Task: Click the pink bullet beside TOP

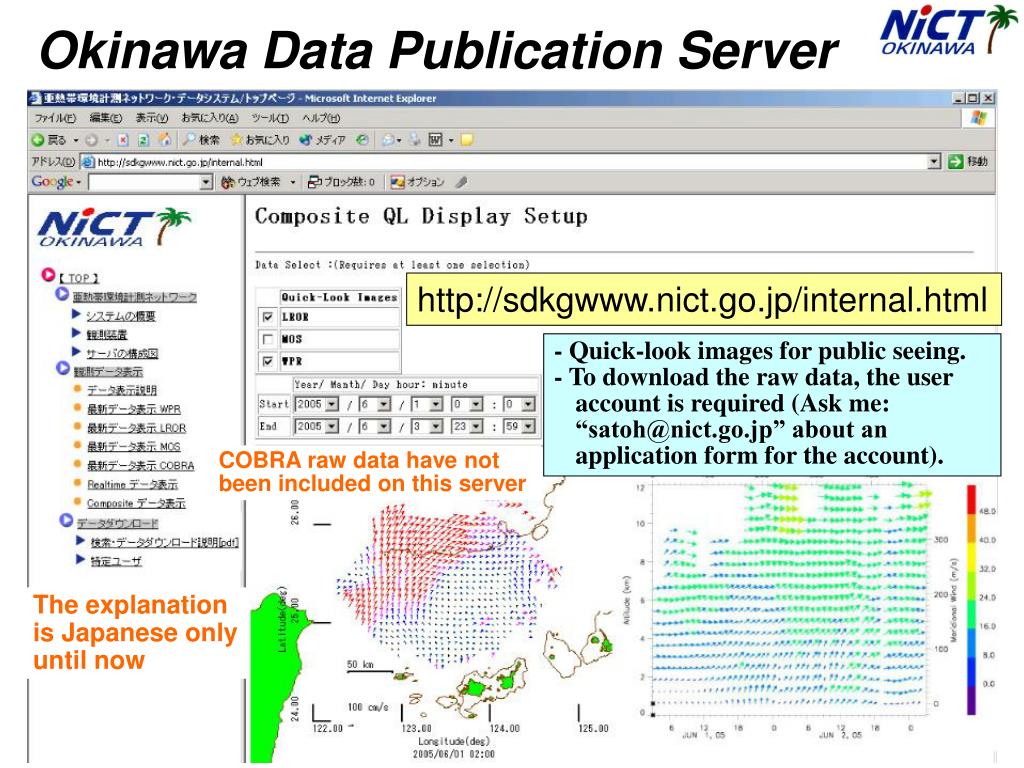Action: pyautogui.click(x=48, y=275)
